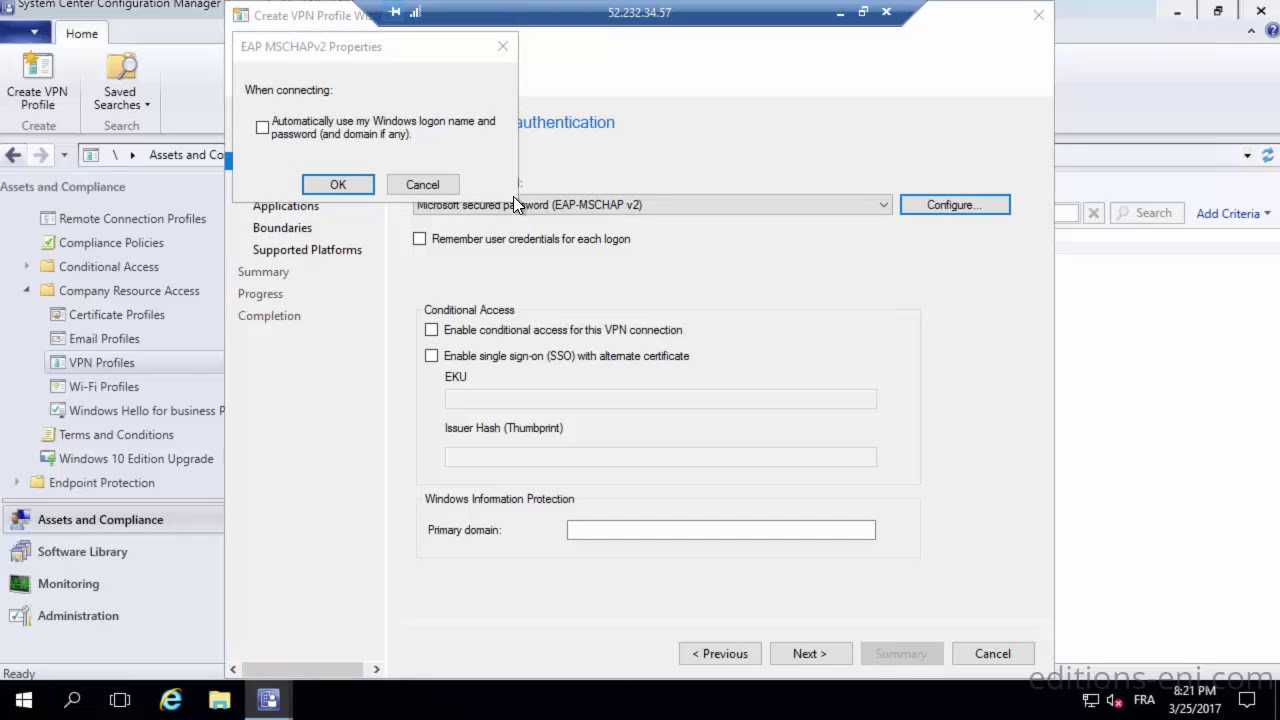The height and width of the screenshot is (720, 1280).
Task: Open the Windows Start menu
Action: pyautogui.click(x=24, y=700)
